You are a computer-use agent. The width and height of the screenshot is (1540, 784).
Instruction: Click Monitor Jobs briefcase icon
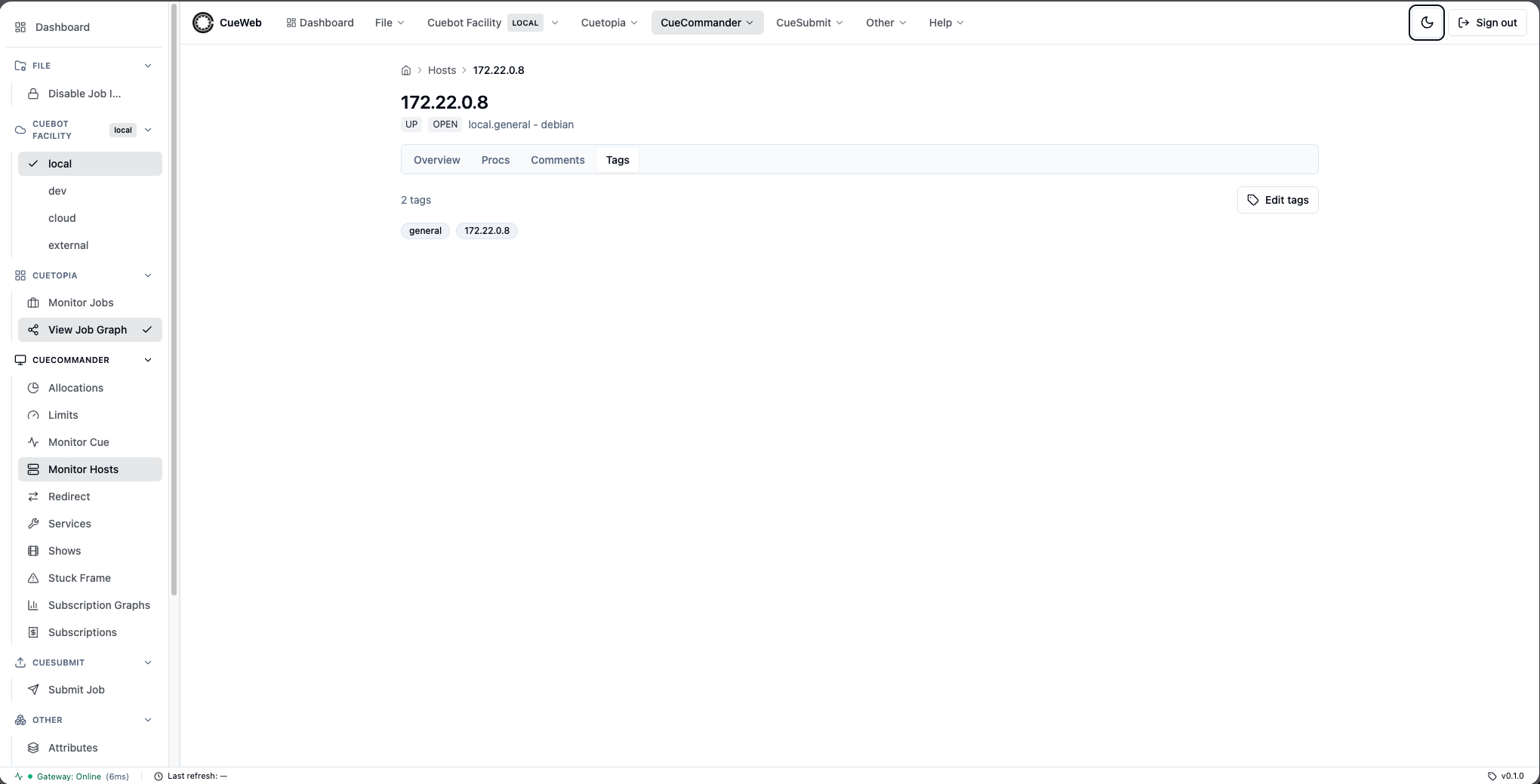click(x=33, y=303)
